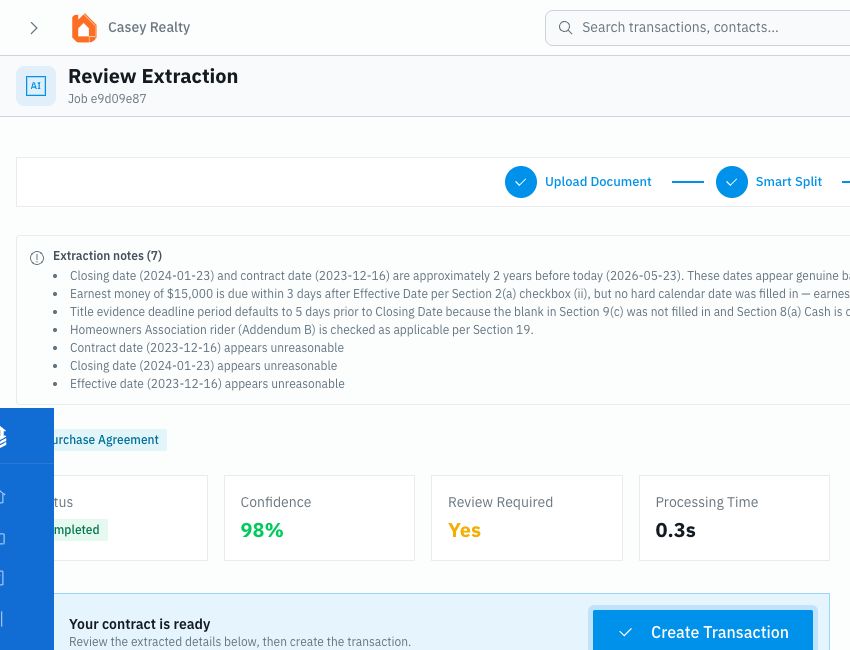Click the Review Required Yes value
The image size is (850, 650).
[464, 530]
